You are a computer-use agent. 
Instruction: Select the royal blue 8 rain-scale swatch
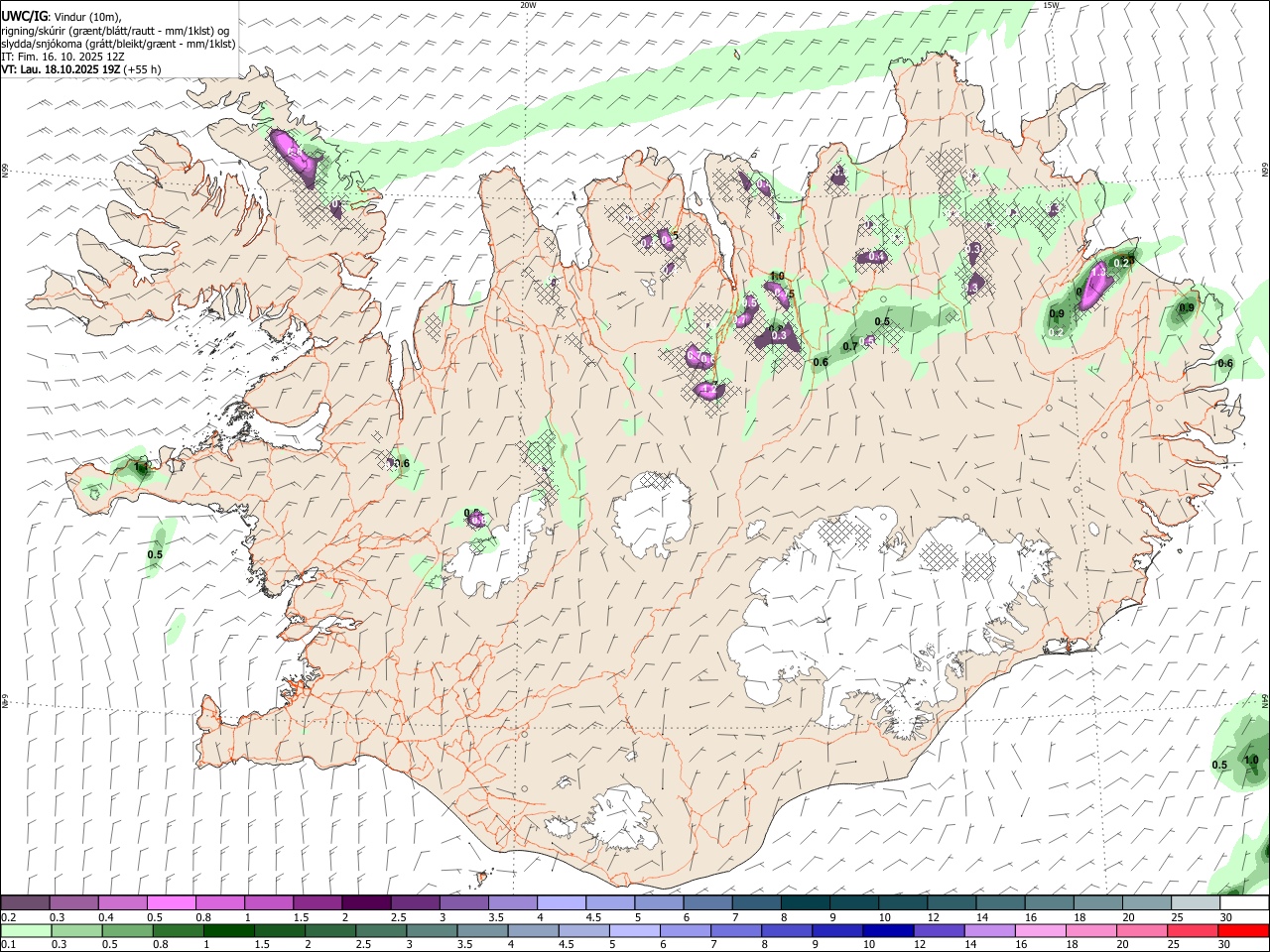(x=787, y=930)
